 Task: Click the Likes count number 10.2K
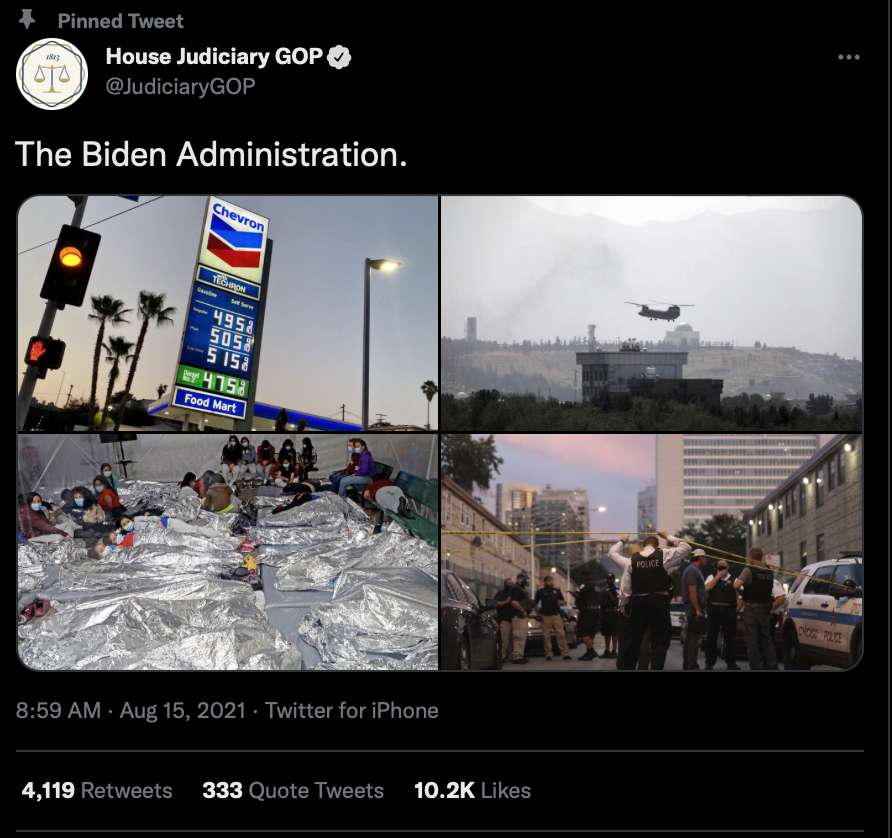coord(444,790)
